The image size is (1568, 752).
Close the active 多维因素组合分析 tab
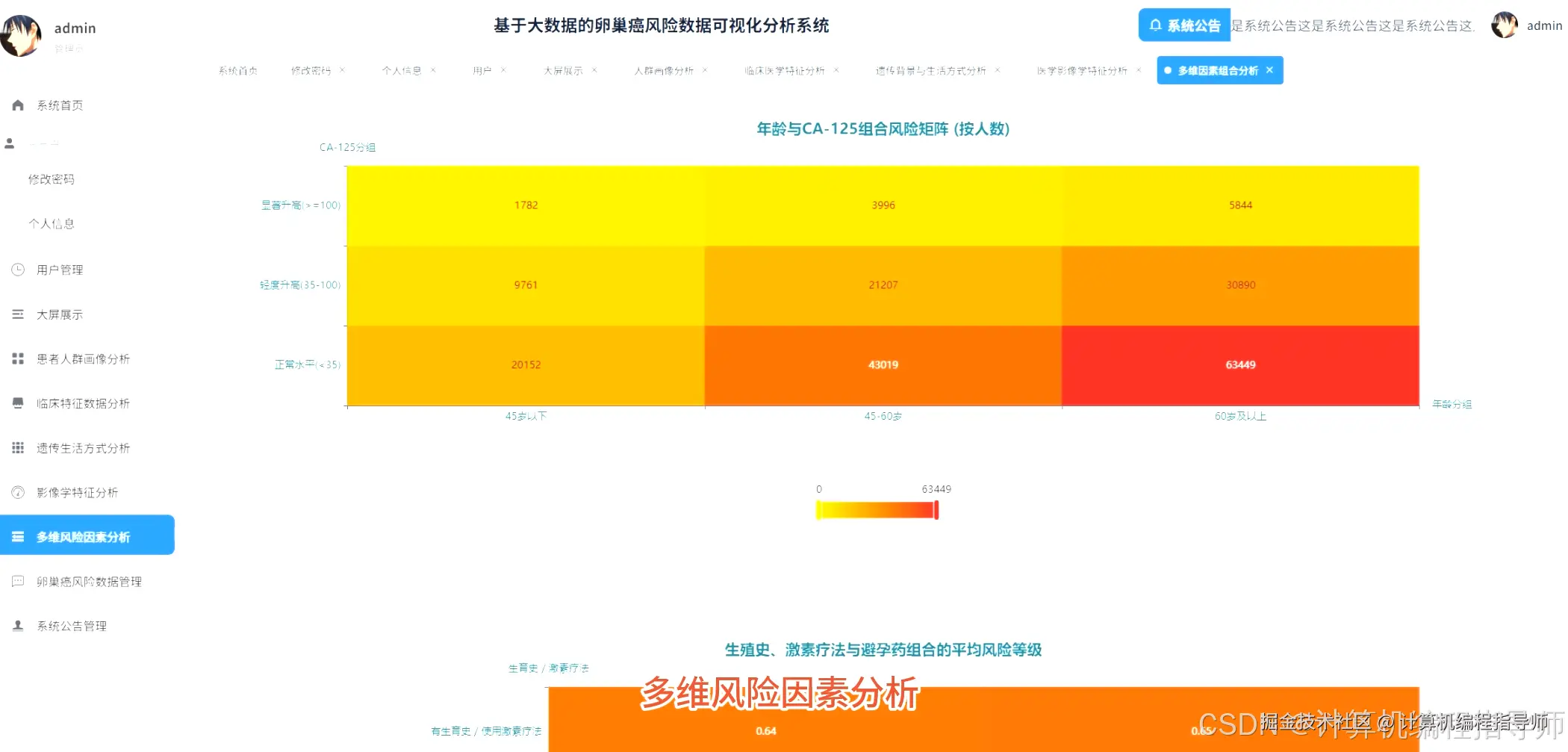click(1269, 70)
